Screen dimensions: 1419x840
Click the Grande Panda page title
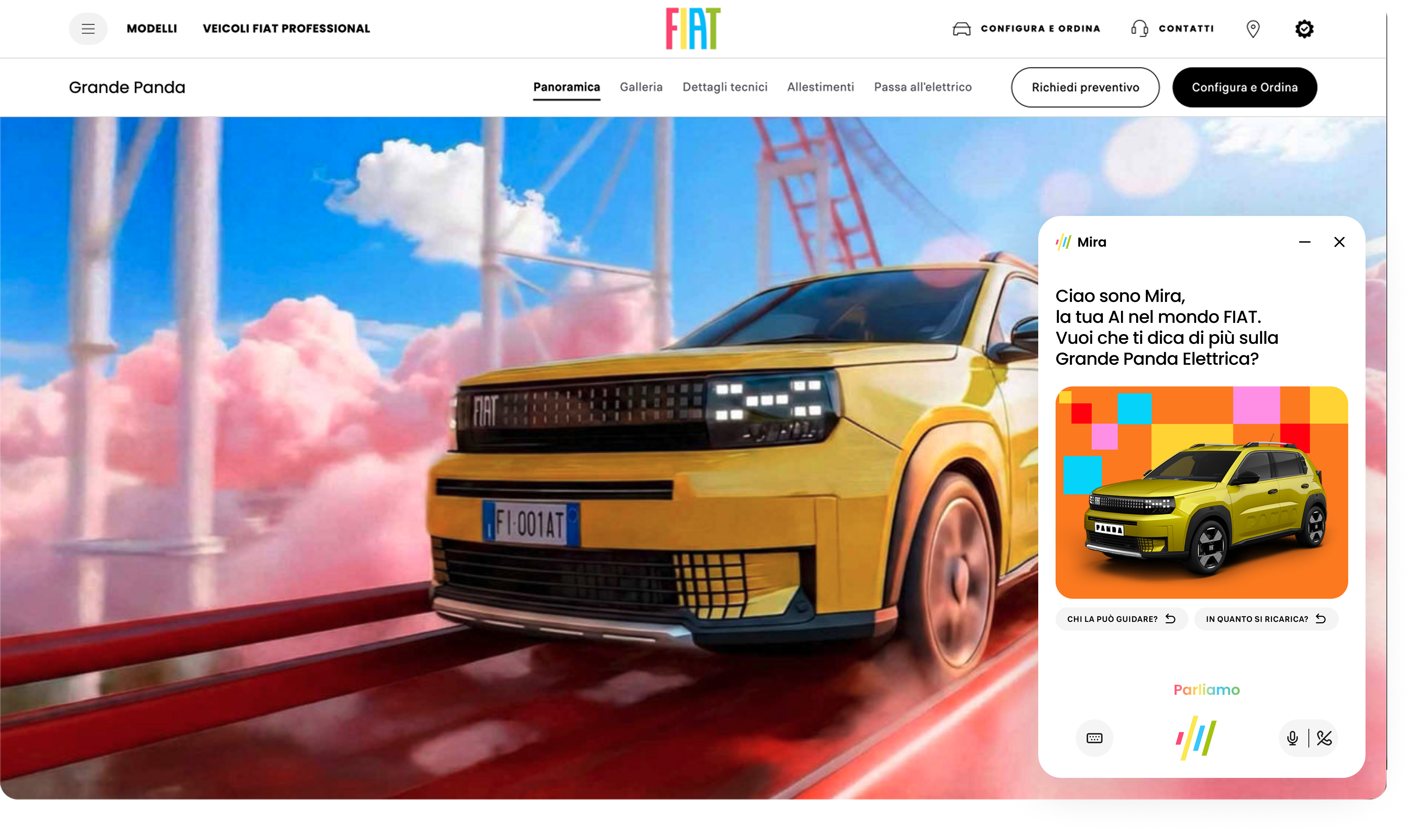[127, 87]
